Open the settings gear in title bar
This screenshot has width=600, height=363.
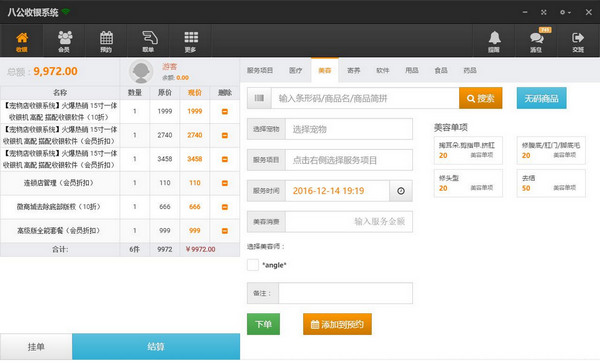click(x=565, y=12)
